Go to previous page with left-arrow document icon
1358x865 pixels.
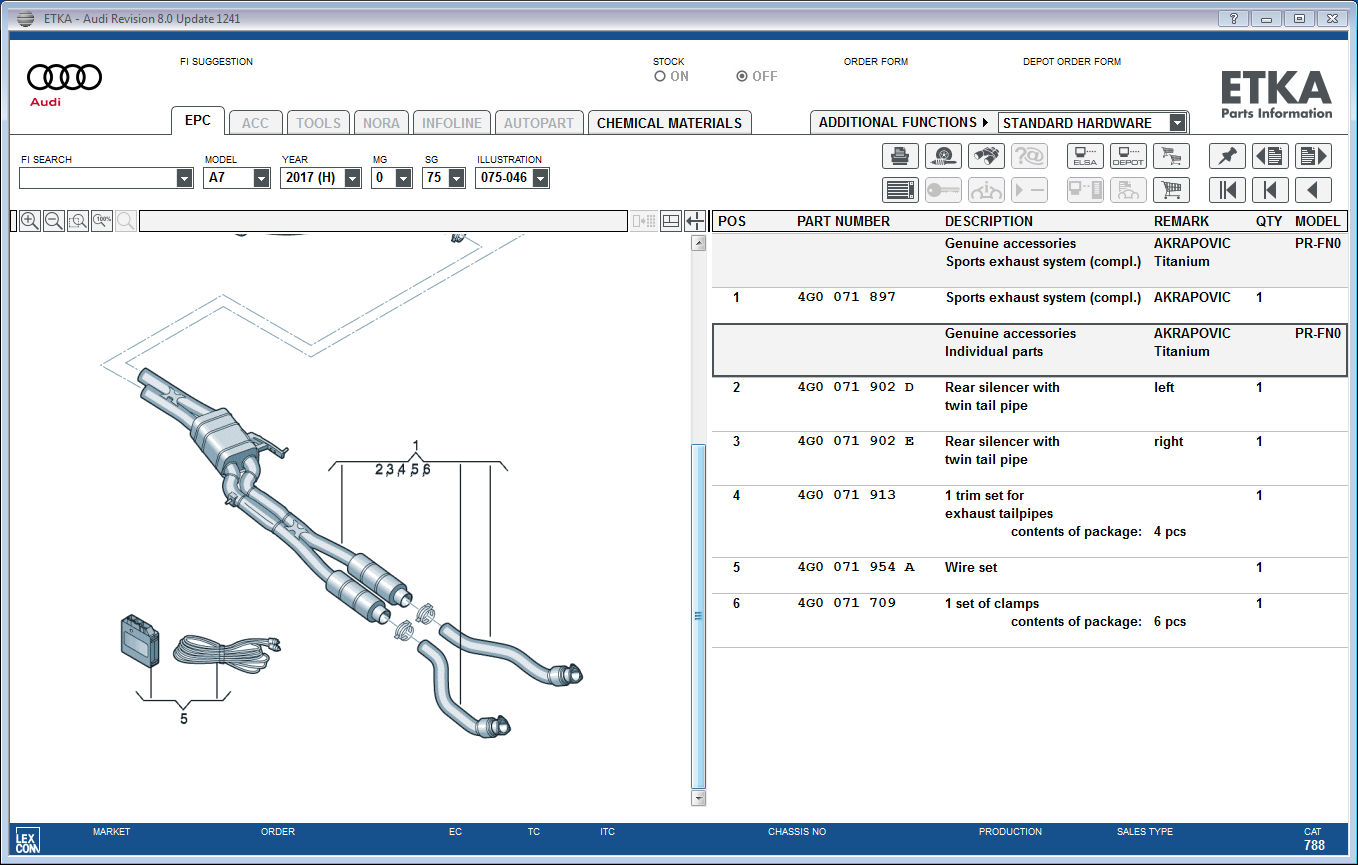1270,156
